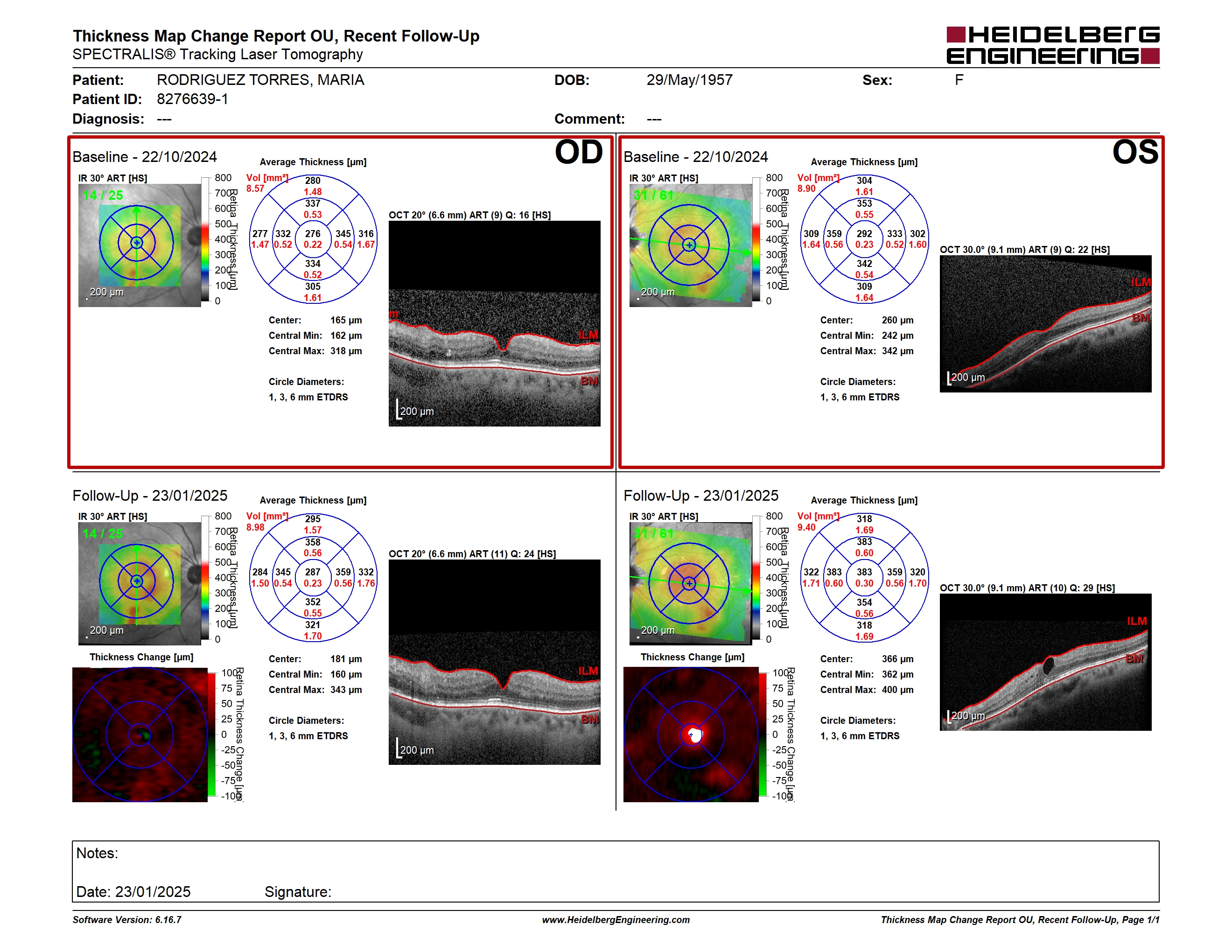Click label 'OCT 20° (6.6 mm) ART (11) Q: 24 [HS]'
Image resolution: width=1232 pixels, height=952 pixels.
coord(472,554)
